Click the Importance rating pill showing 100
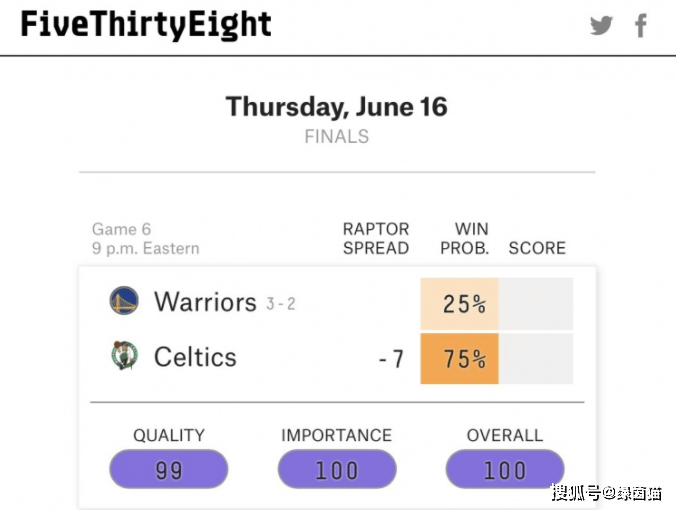This screenshot has height=510, width=676. [x=337, y=469]
